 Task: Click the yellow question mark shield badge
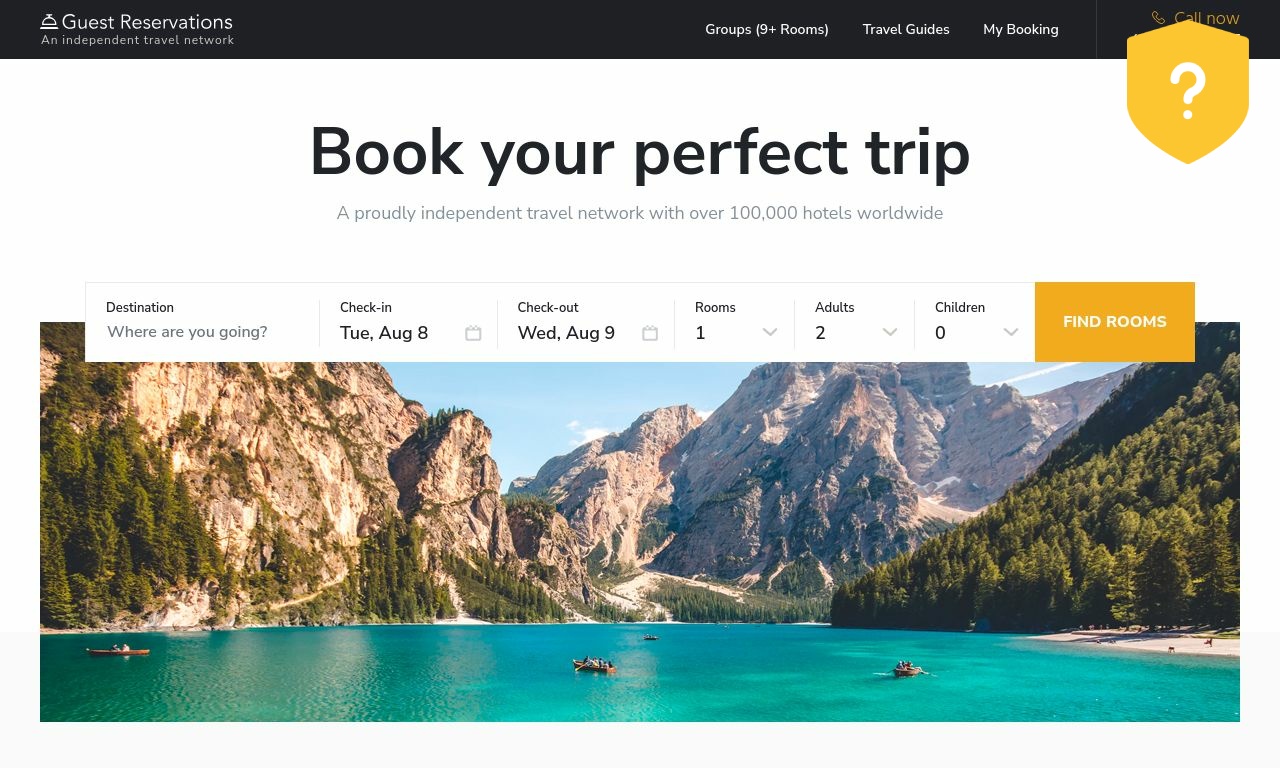pos(1188,92)
